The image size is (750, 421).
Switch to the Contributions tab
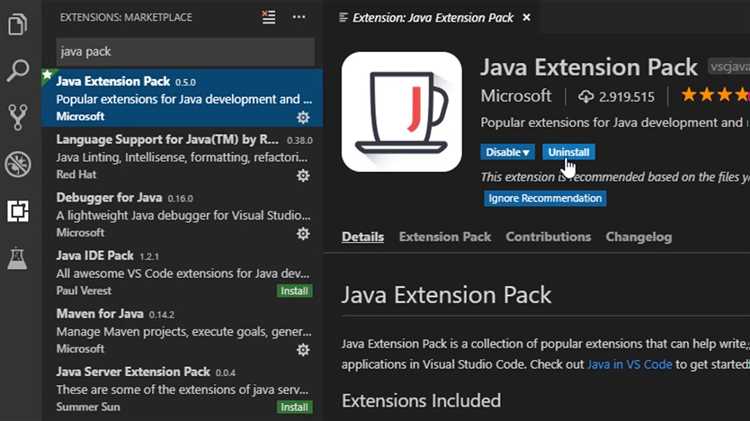pyautogui.click(x=548, y=237)
